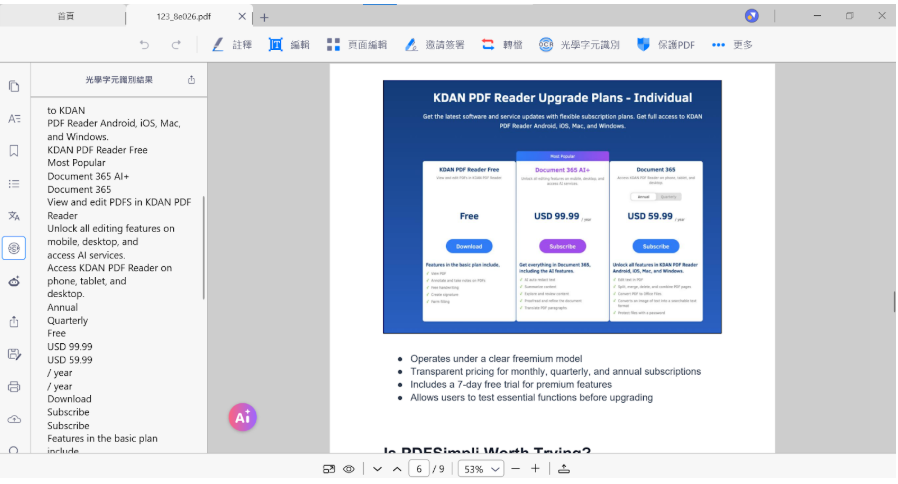Click the share sidebar icon

tap(14, 321)
